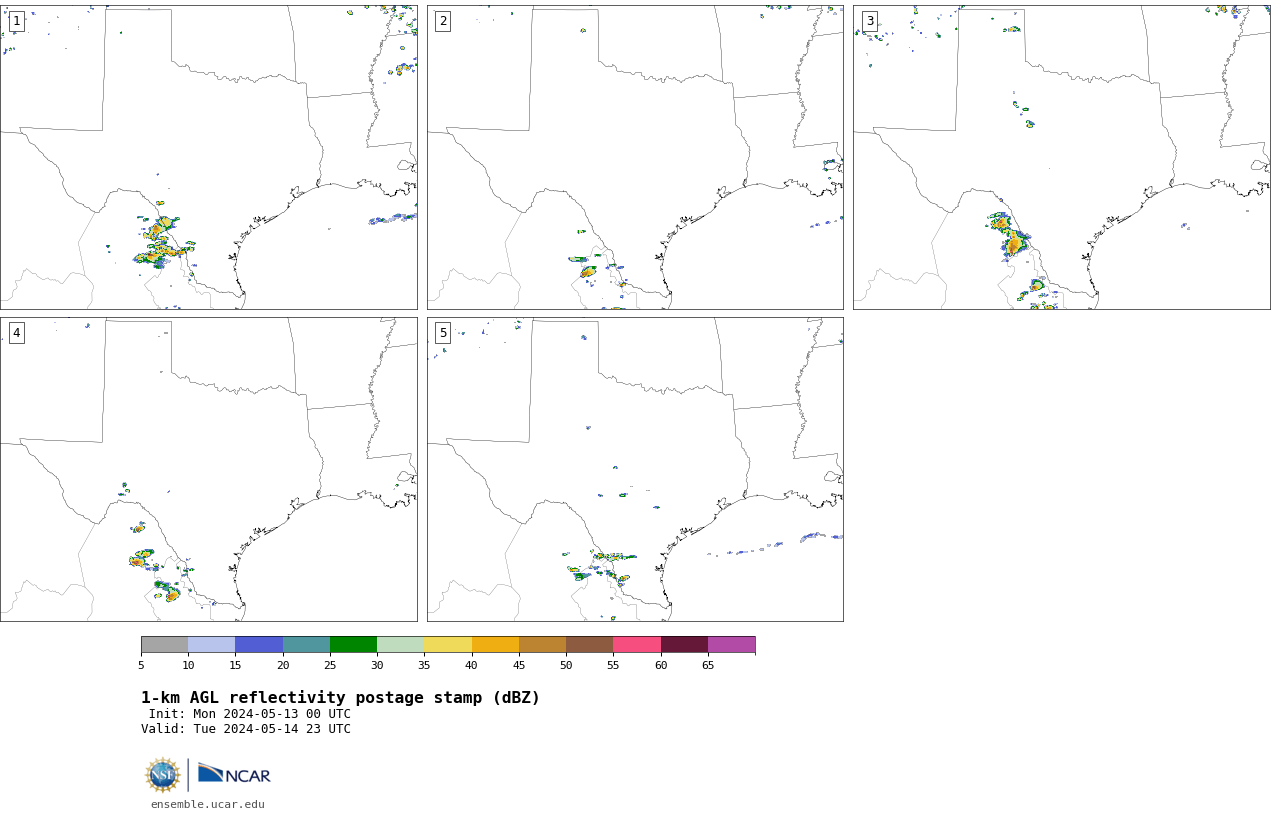Click the pink 55-60 dBZ swatch
Viewport: 1280px width, 815px height.
pyautogui.click(x=637, y=644)
